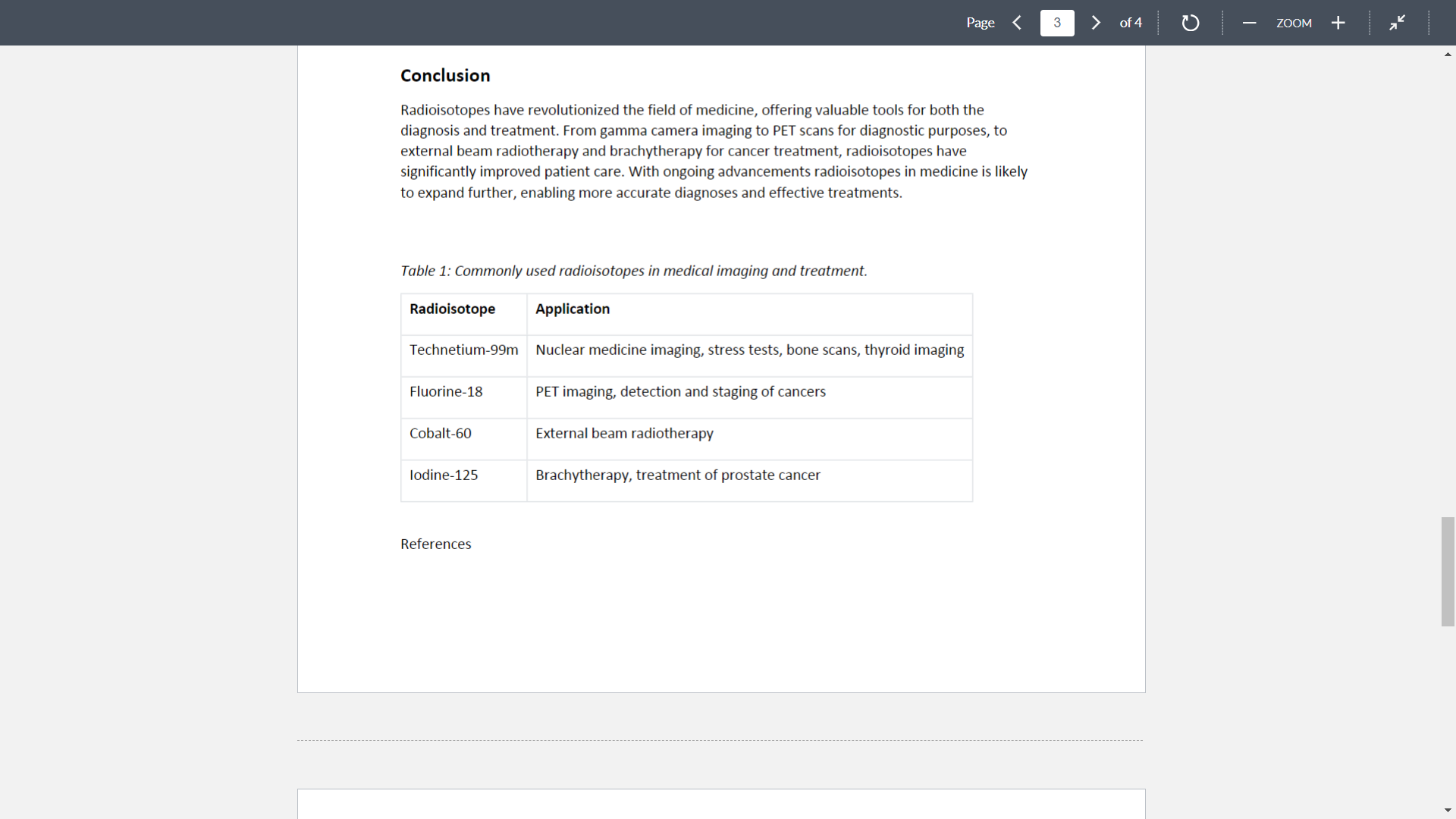Click scrollbar up arrow

click(1448, 55)
